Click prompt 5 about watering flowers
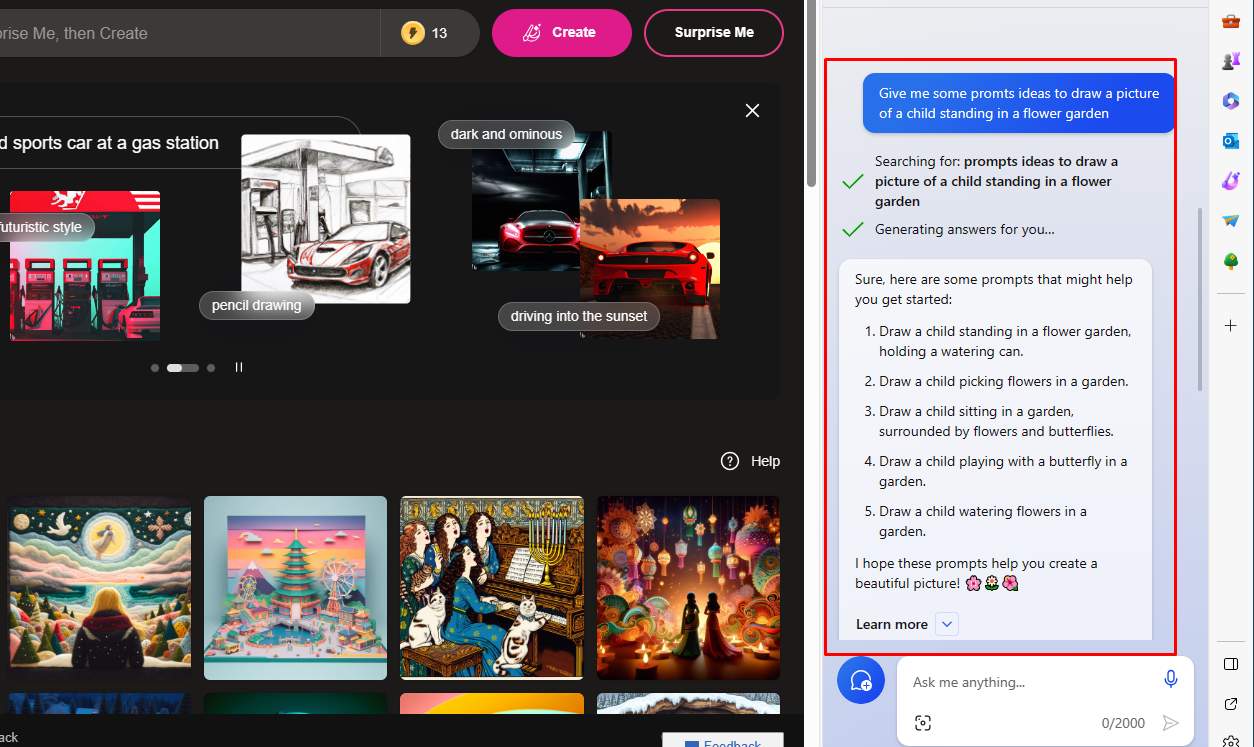This screenshot has width=1254, height=747. [983, 521]
